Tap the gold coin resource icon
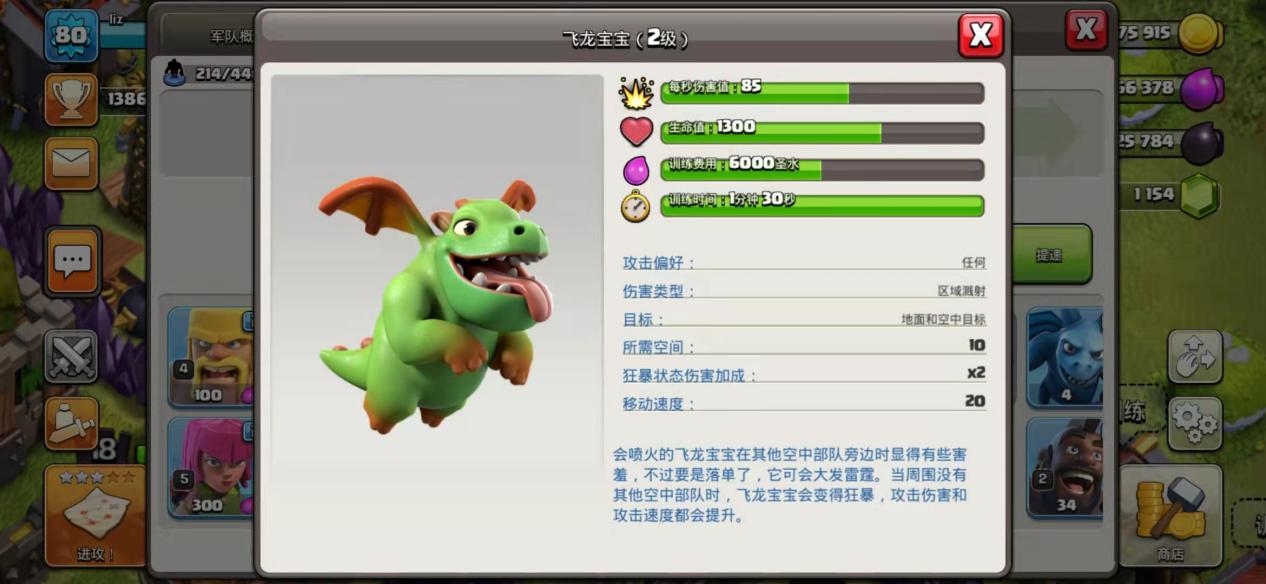The image size is (1266, 584). point(1200,33)
